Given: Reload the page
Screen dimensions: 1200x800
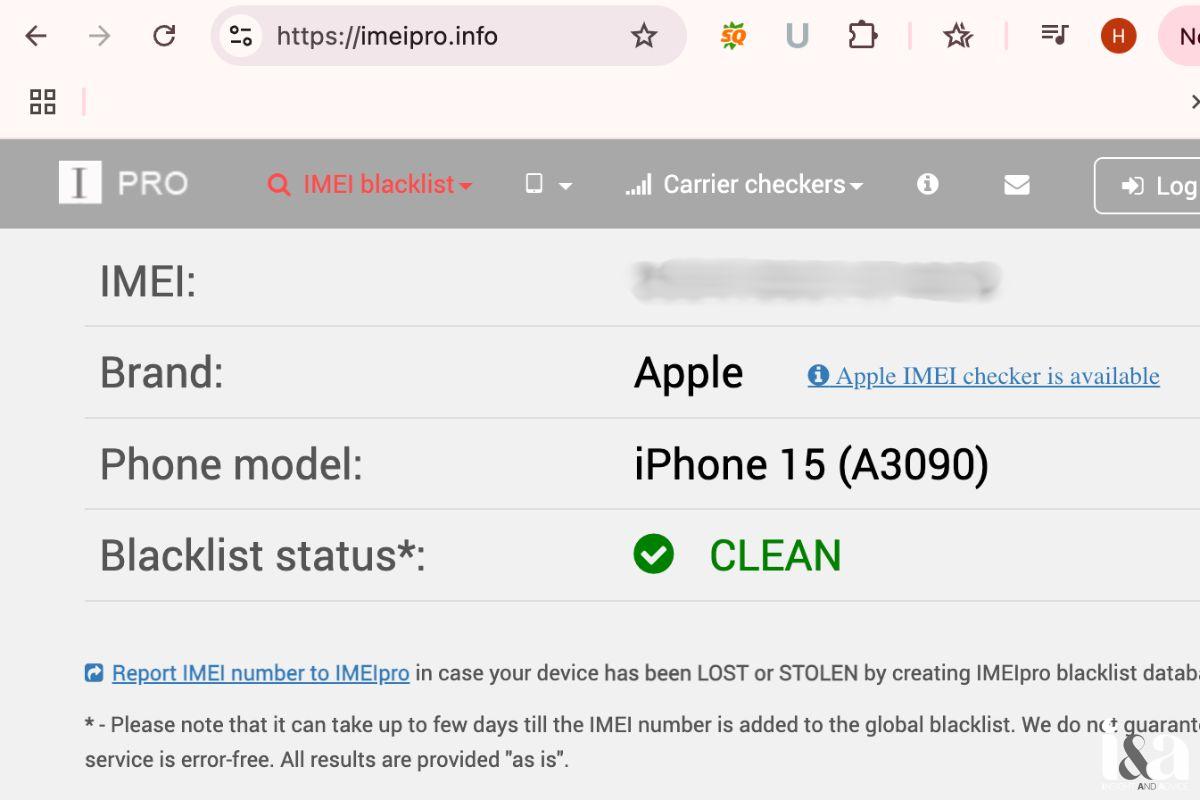Looking at the screenshot, I should (x=164, y=36).
